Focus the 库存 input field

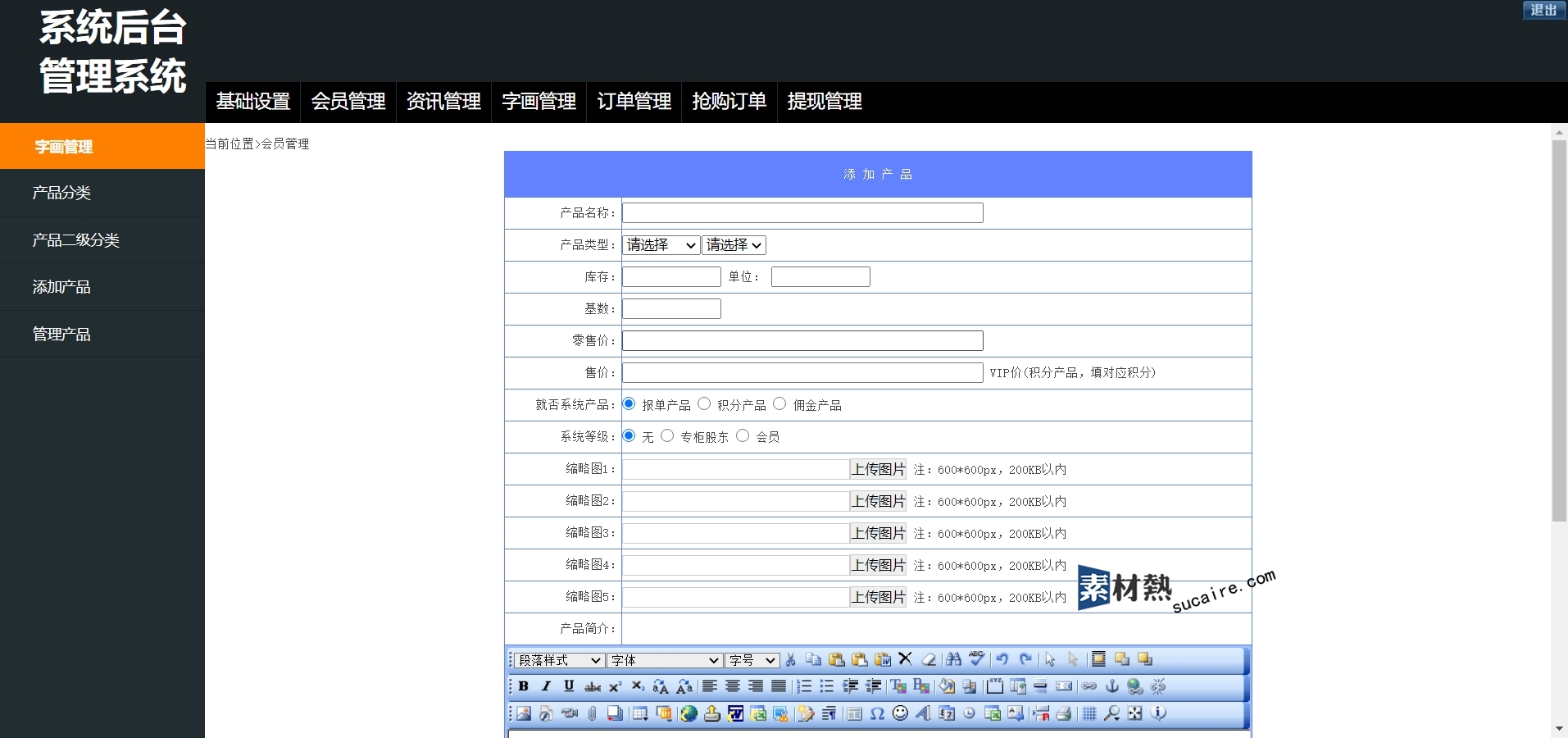671,277
